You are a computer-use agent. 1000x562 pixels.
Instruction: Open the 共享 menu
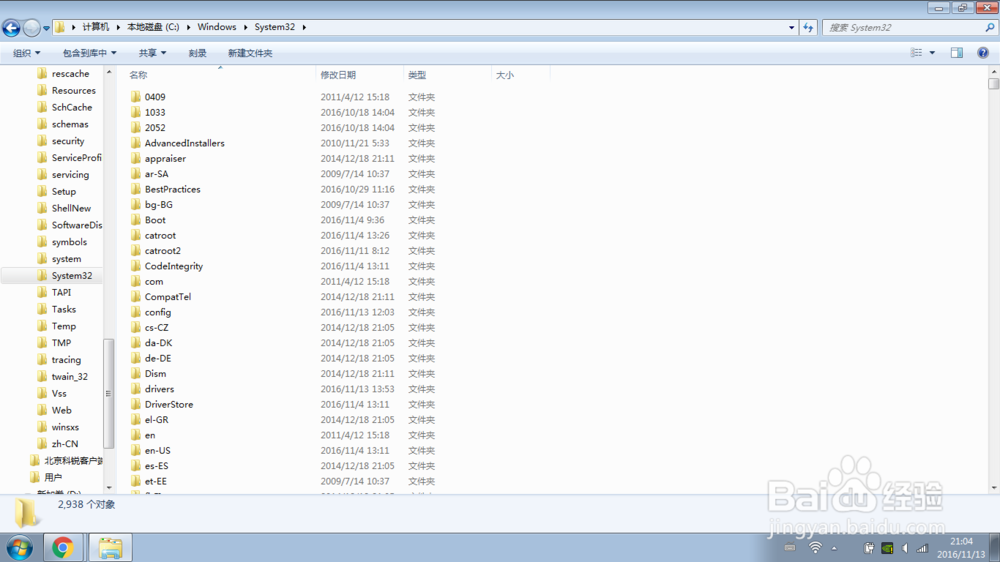click(152, 53)
